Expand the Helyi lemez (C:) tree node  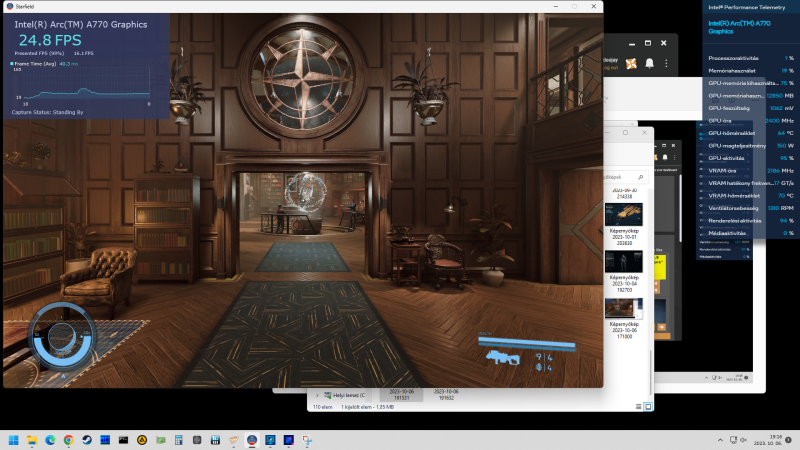[317, 395]
